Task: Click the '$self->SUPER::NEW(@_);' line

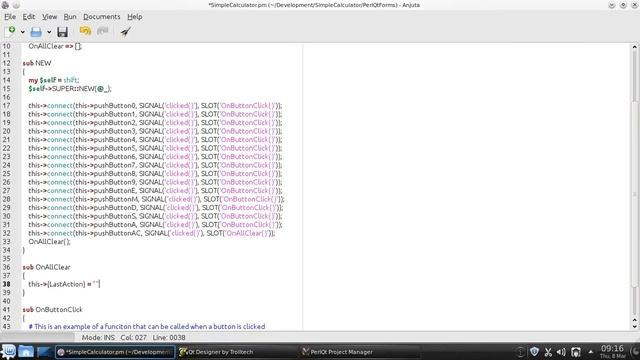Action: click(70, 89)
